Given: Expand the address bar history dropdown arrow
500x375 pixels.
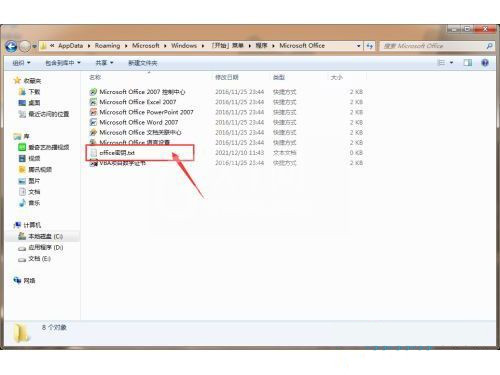Looking at the screenshot, I should click(359, 46).
